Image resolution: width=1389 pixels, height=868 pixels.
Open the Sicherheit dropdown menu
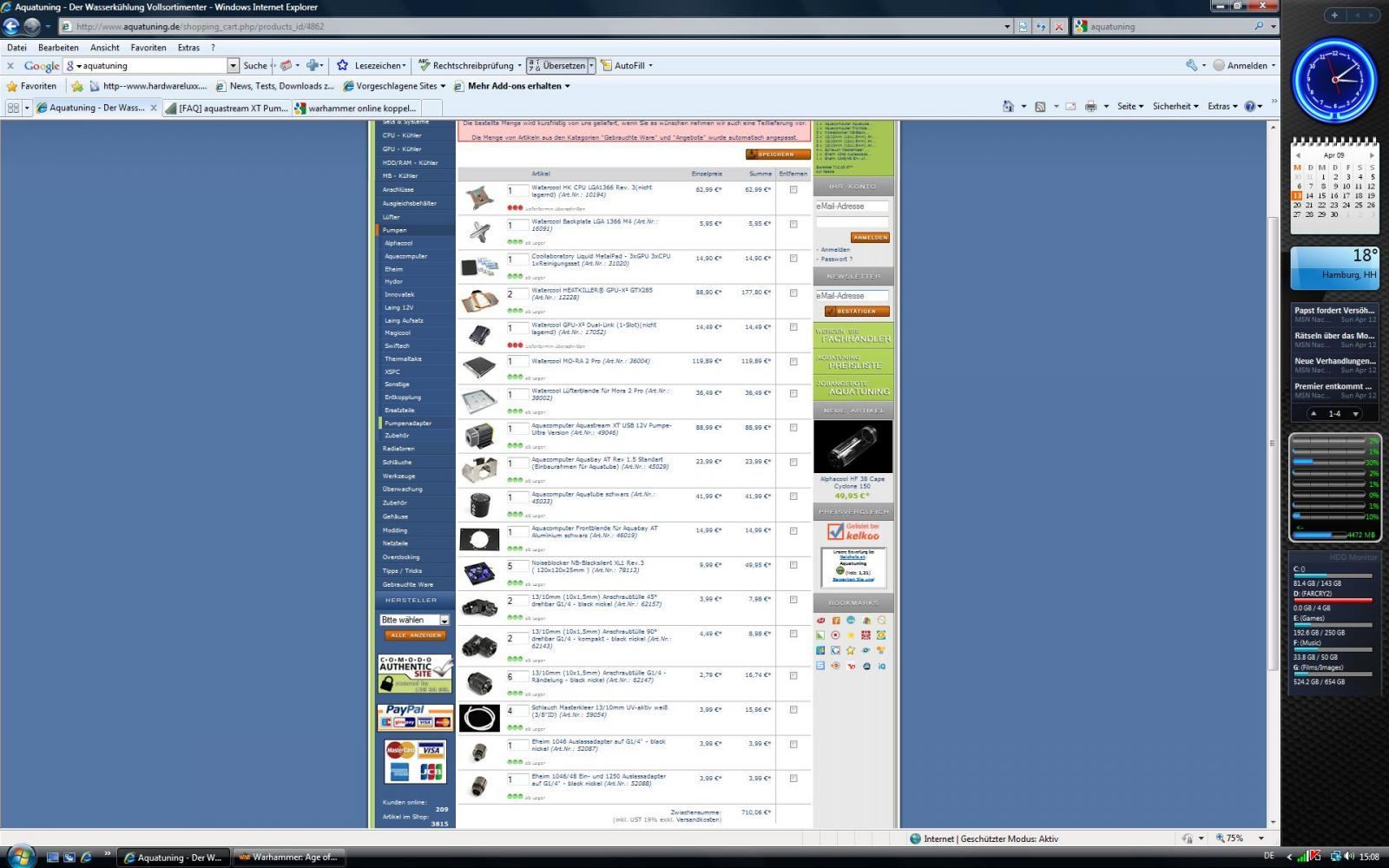point(1175,106)
